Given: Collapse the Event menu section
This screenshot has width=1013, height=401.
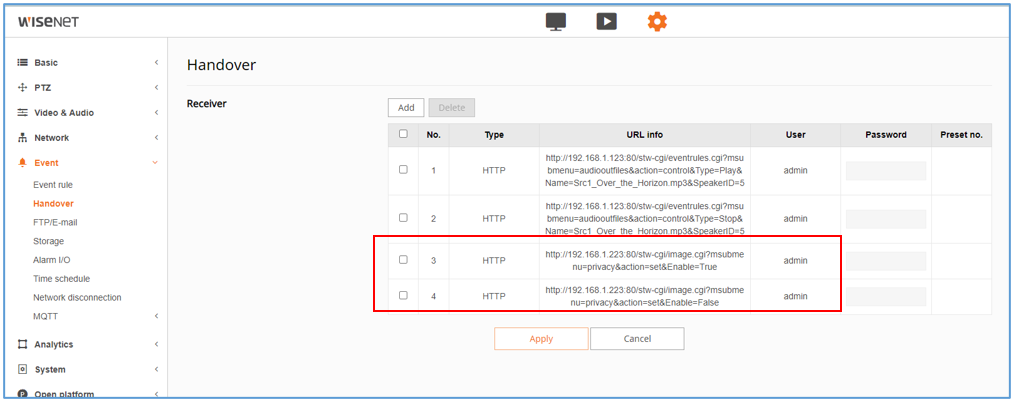Looking at the screenshot, I should coord(156,163).
